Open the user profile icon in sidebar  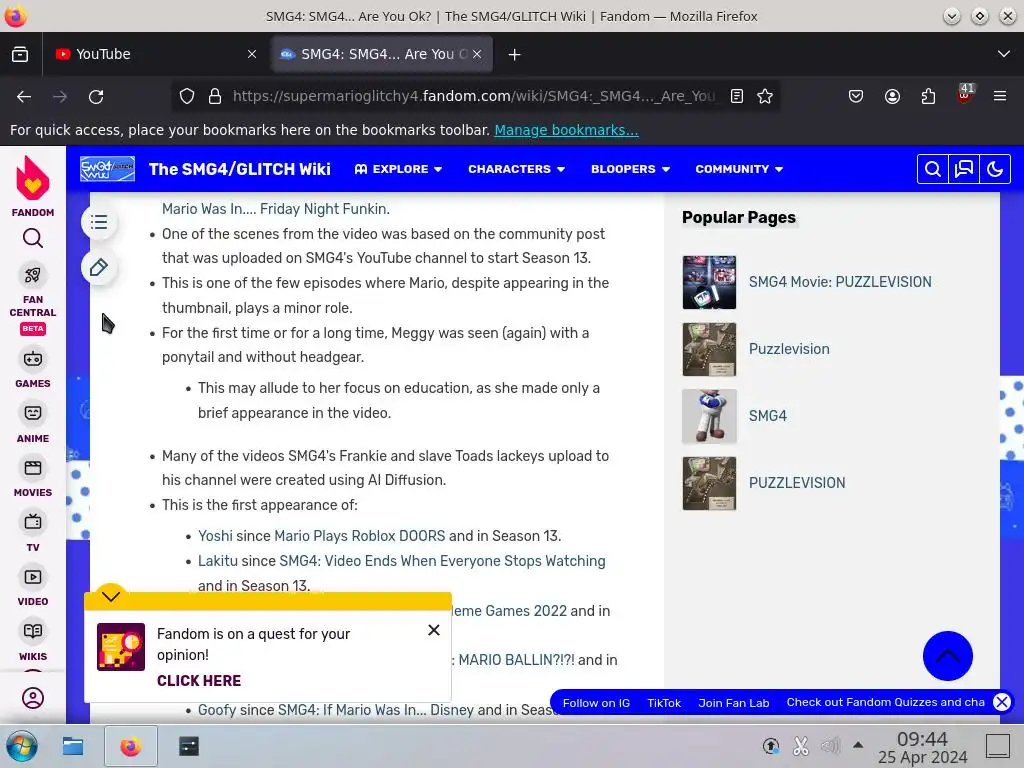point(33,698)
